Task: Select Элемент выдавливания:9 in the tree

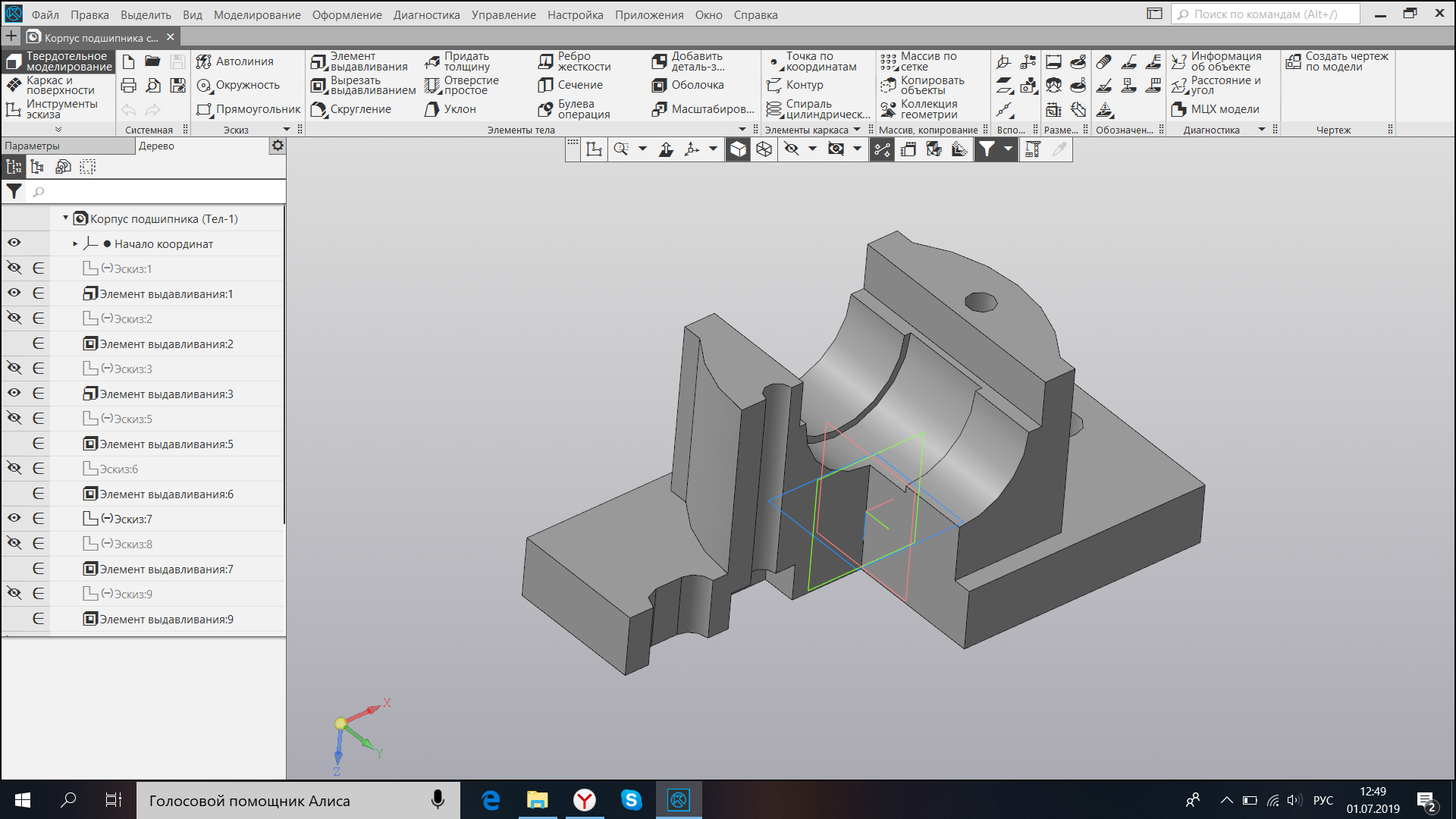Action: (166, 619)
